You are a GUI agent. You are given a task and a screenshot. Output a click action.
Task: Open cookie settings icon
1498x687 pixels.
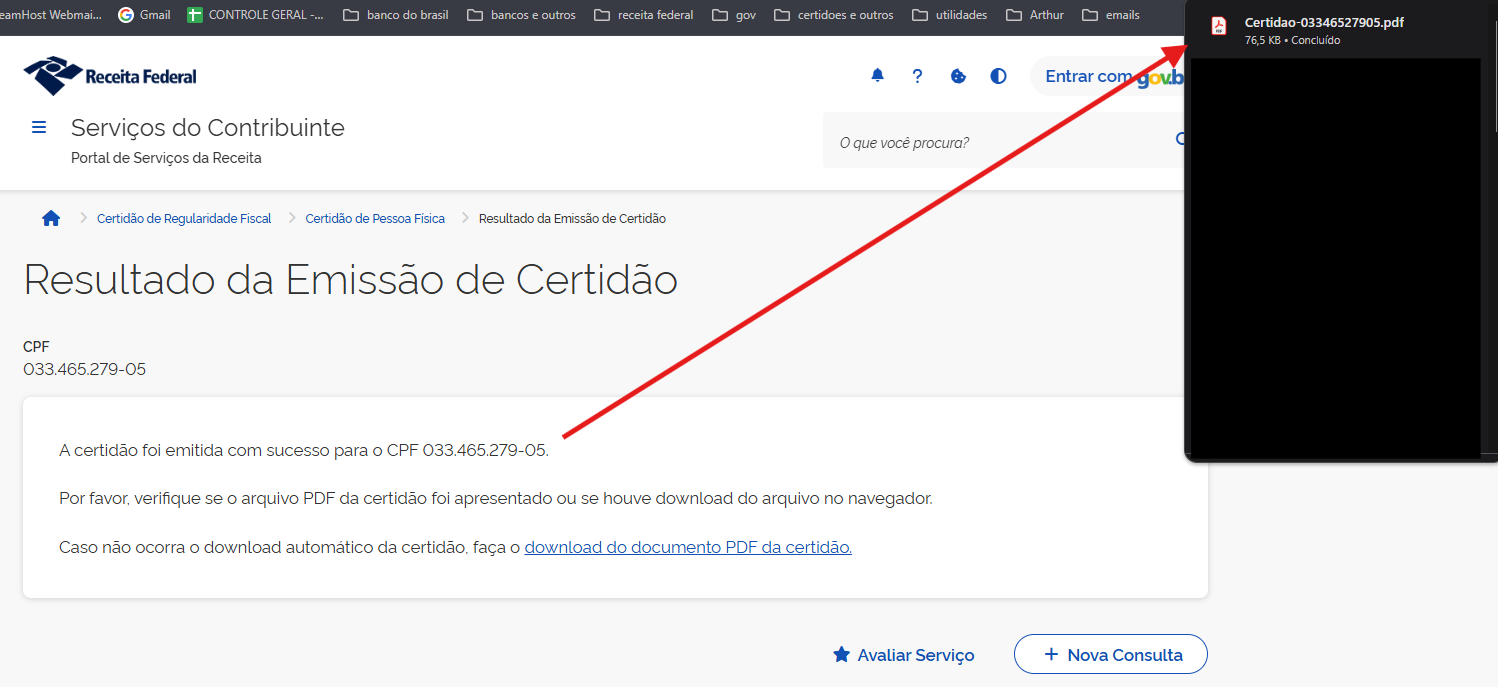(x=958, y=76)
